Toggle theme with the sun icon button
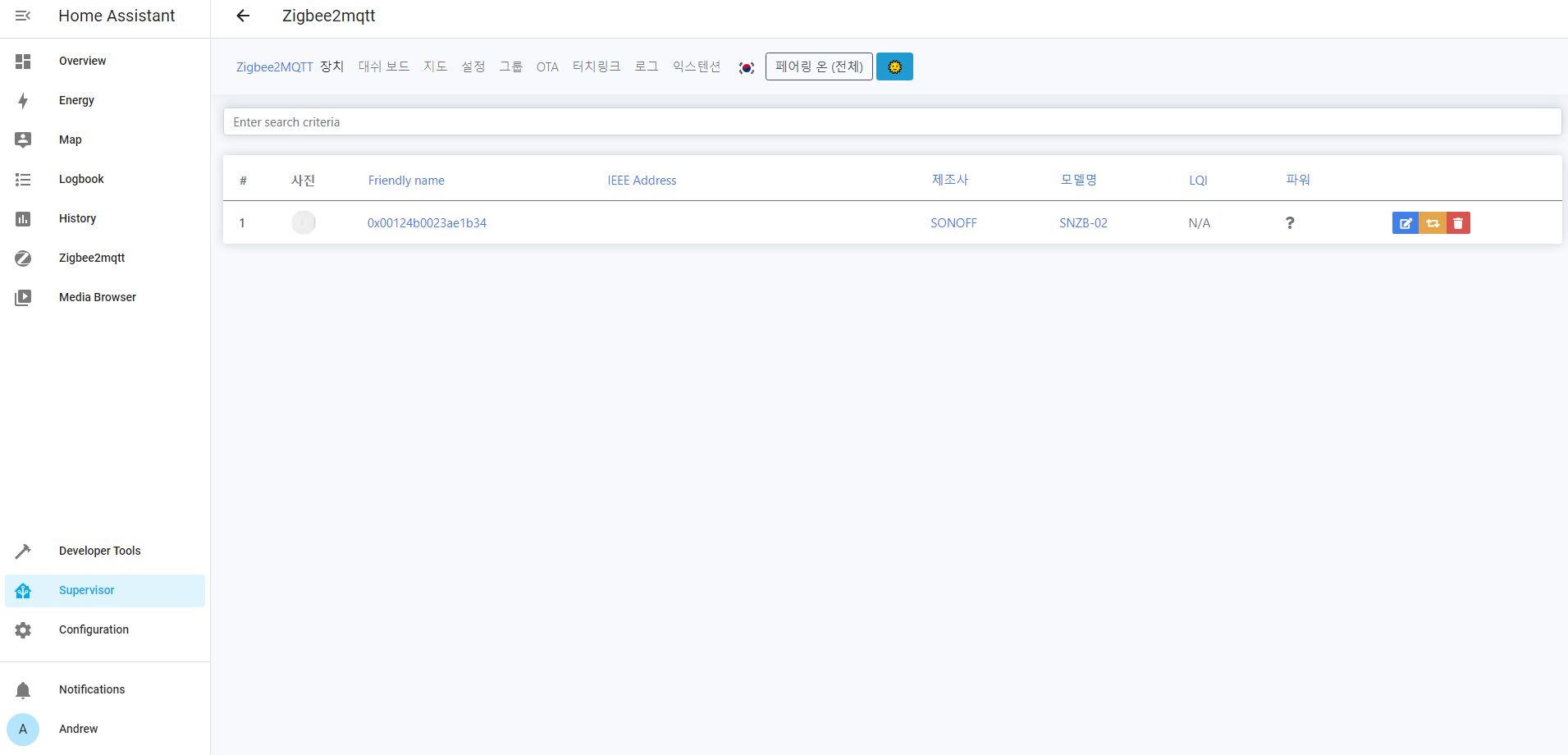Viewport: 1568px width, 755px height. [x=894, y=66]
